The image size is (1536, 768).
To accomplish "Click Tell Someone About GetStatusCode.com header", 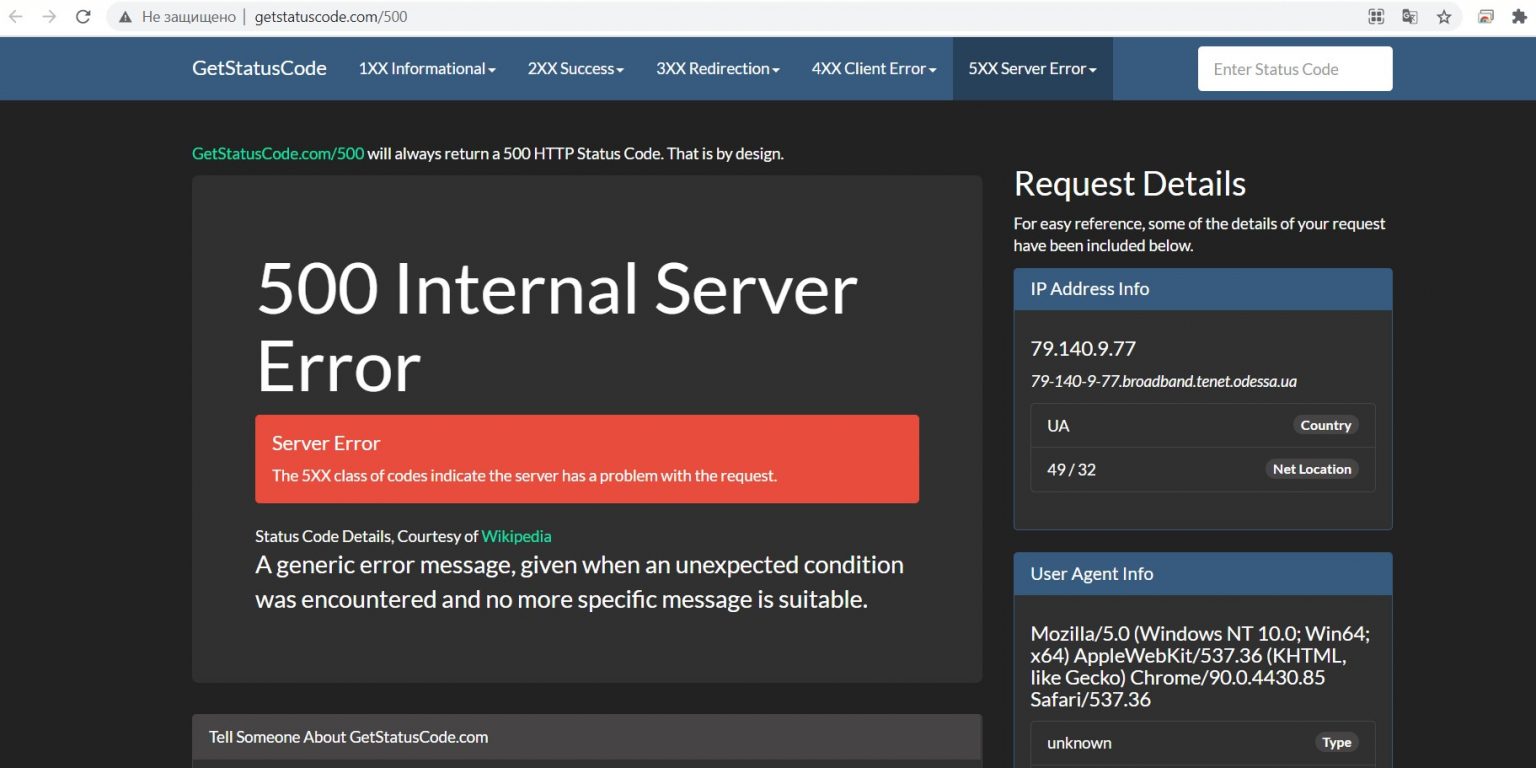I will 587,737.
